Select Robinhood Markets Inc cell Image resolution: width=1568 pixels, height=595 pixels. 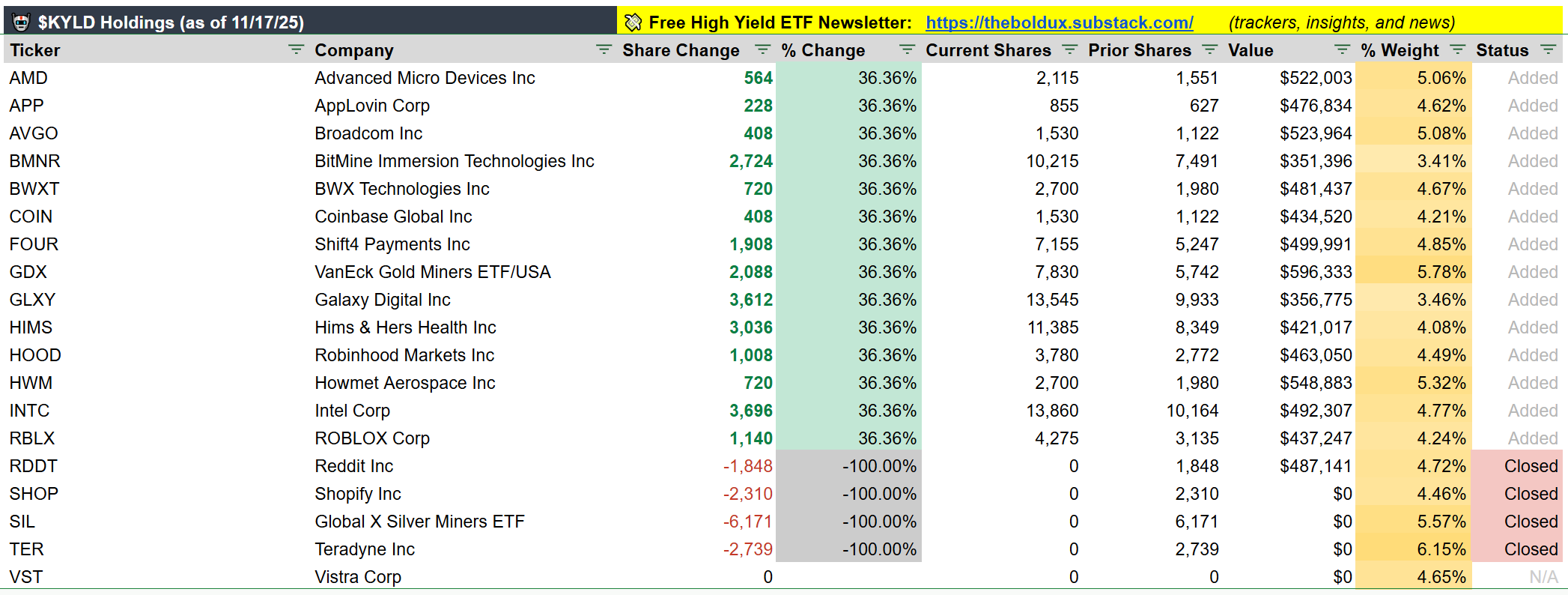point(463,355)
